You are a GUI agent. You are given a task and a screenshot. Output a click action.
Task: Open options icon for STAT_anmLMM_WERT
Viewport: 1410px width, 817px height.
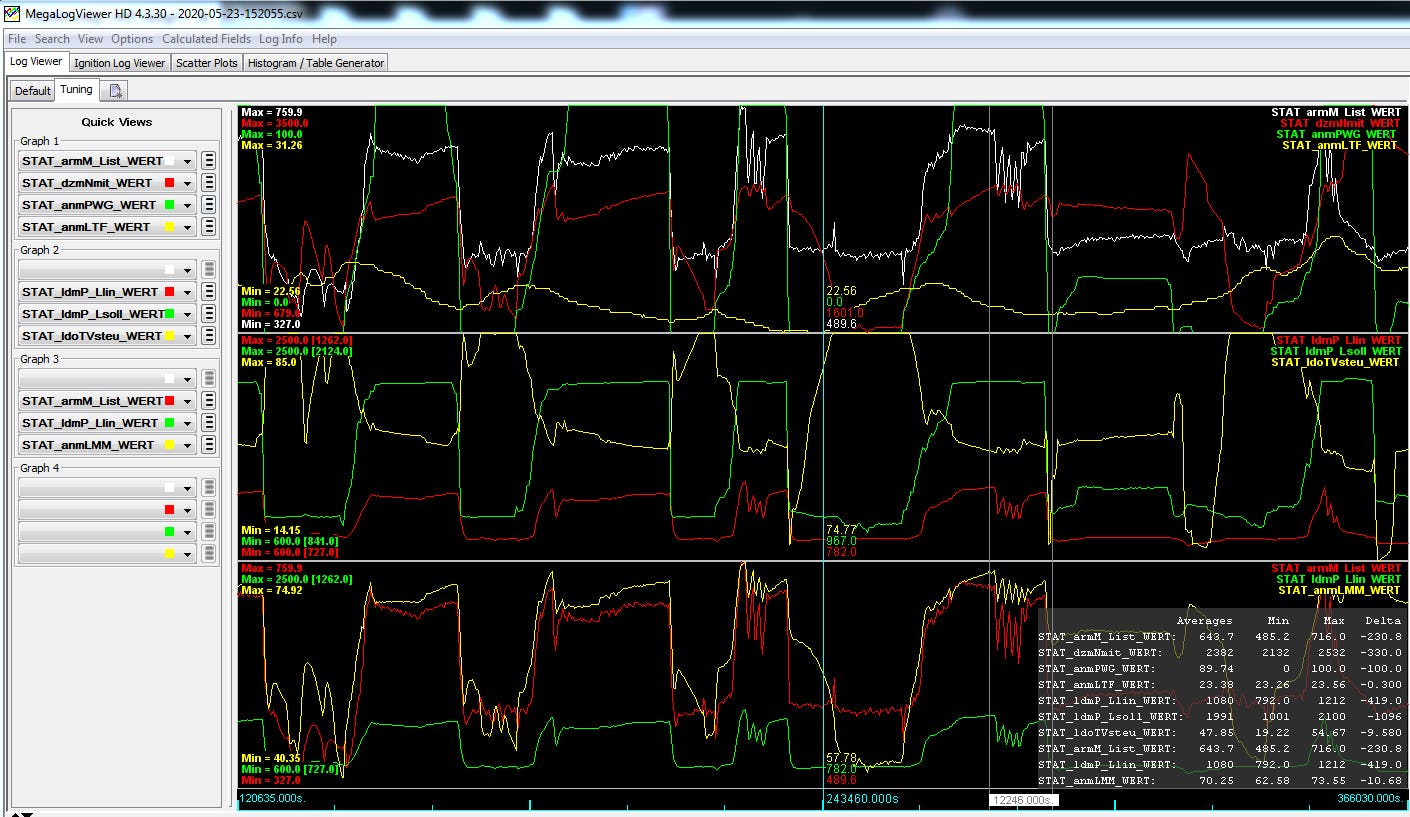point(209,445)
